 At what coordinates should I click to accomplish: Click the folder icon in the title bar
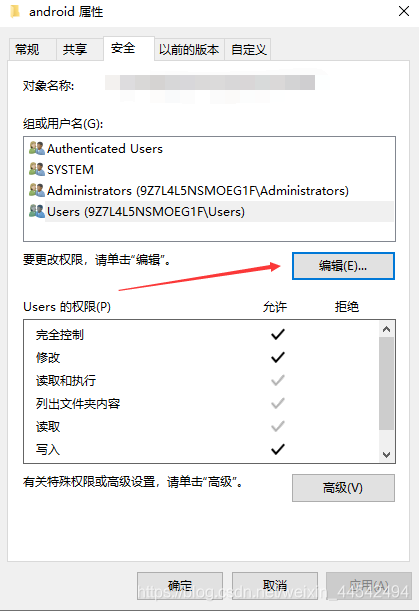pos(15,11)
